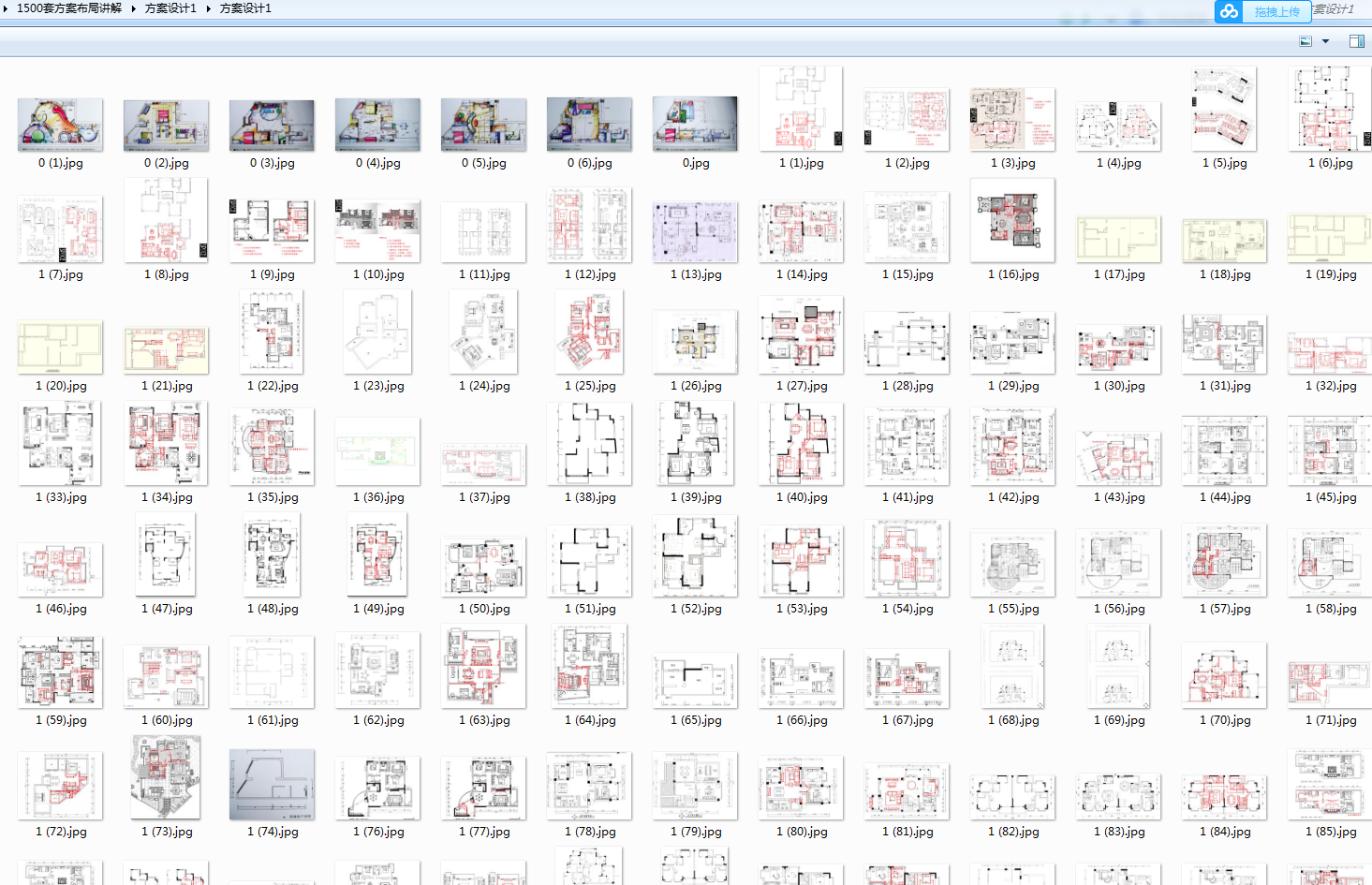Toggle the preview pane icon
This screenshot has width=1372, height=885.
click(x=1356, y=41)
